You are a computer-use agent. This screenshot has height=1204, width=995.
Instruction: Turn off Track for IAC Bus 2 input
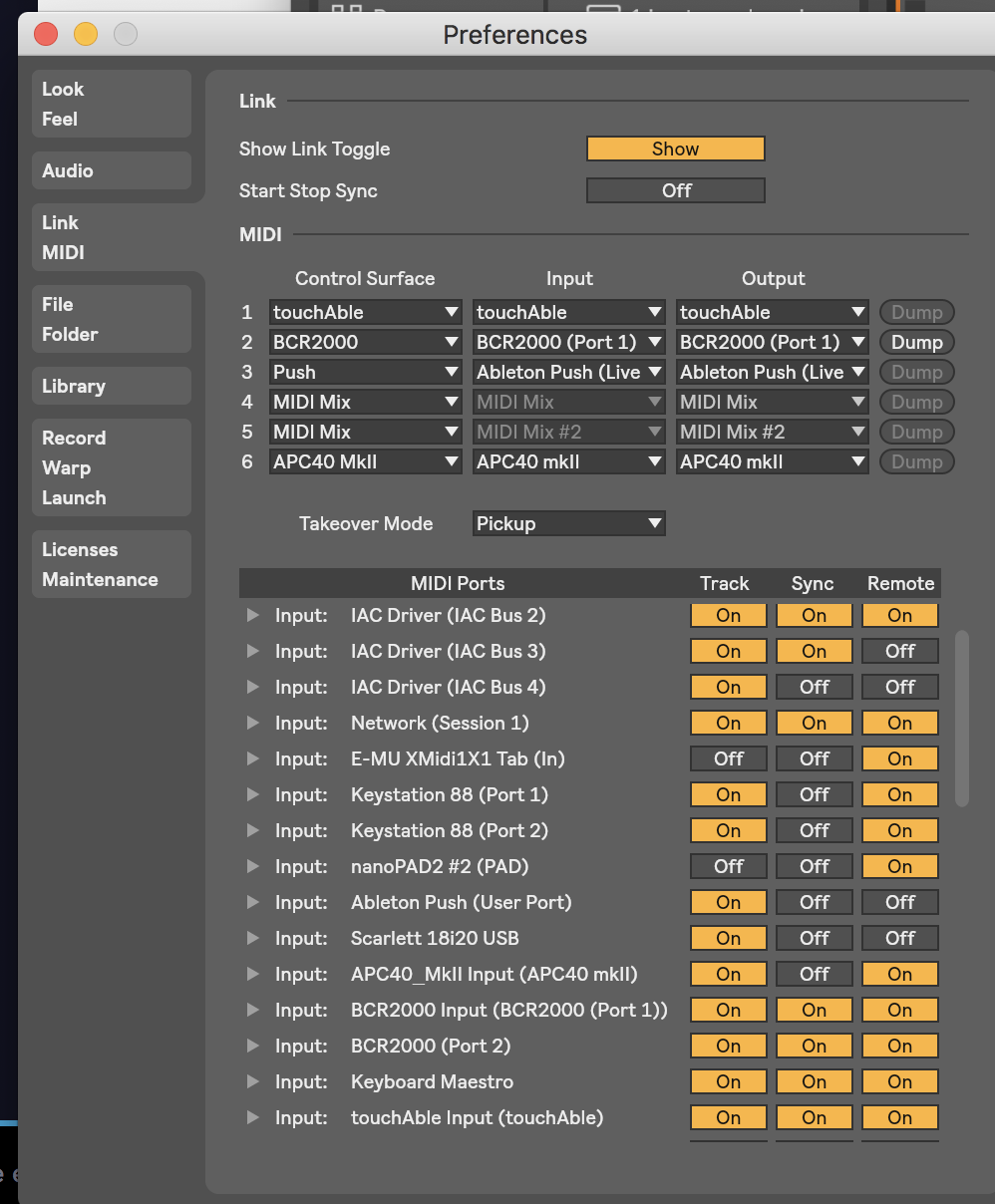click(729, 615)
